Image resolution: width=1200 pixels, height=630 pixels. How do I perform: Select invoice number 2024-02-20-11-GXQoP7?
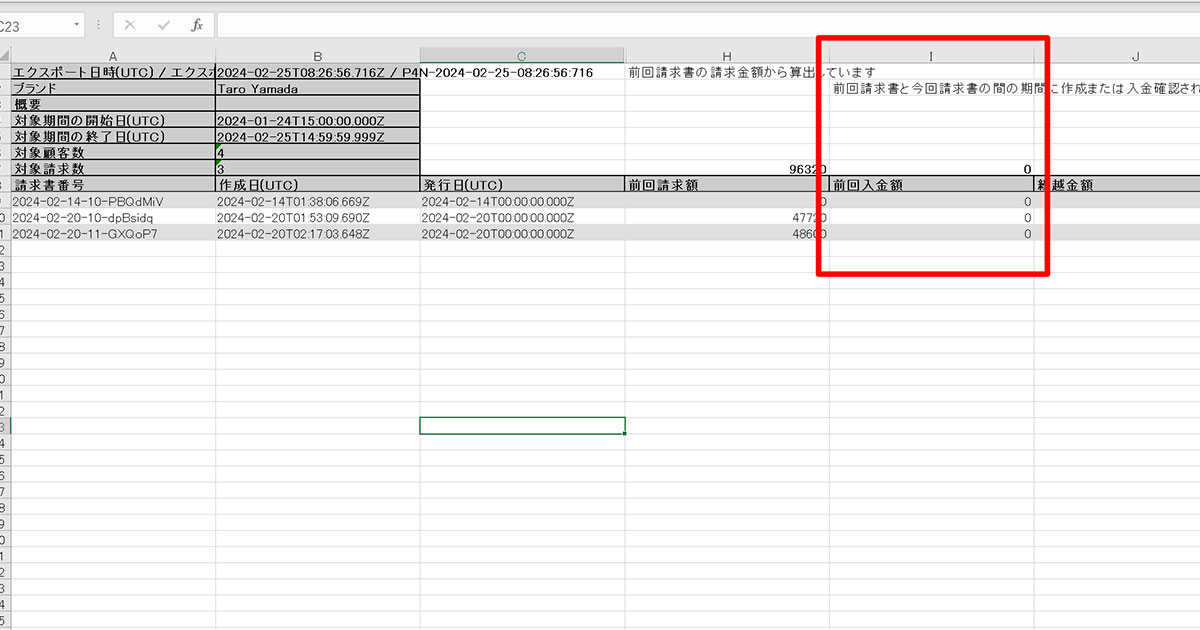[113, 233]
